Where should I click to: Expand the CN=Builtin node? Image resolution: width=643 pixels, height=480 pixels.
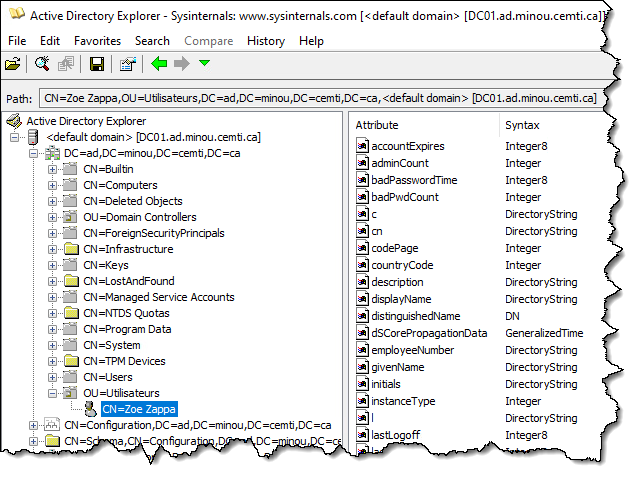coord(52,169)
